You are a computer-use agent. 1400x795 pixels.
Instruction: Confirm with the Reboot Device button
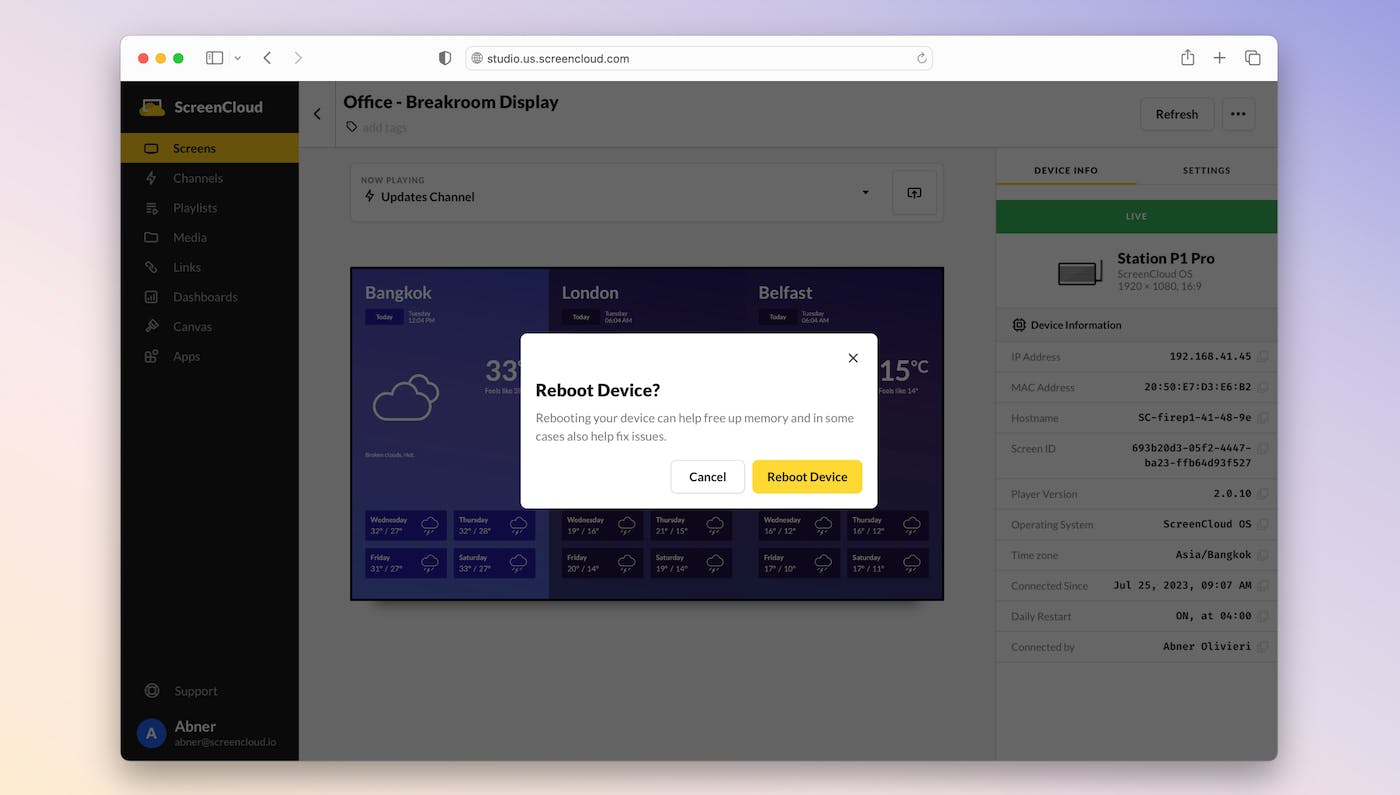point(807,477)
